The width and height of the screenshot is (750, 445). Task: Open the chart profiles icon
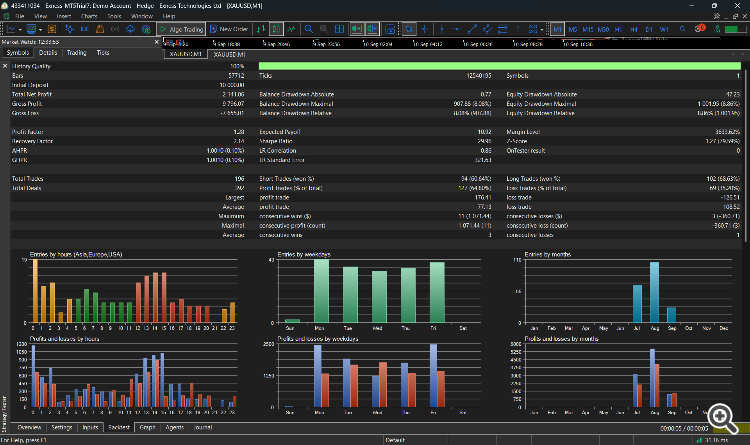[31, 29]
